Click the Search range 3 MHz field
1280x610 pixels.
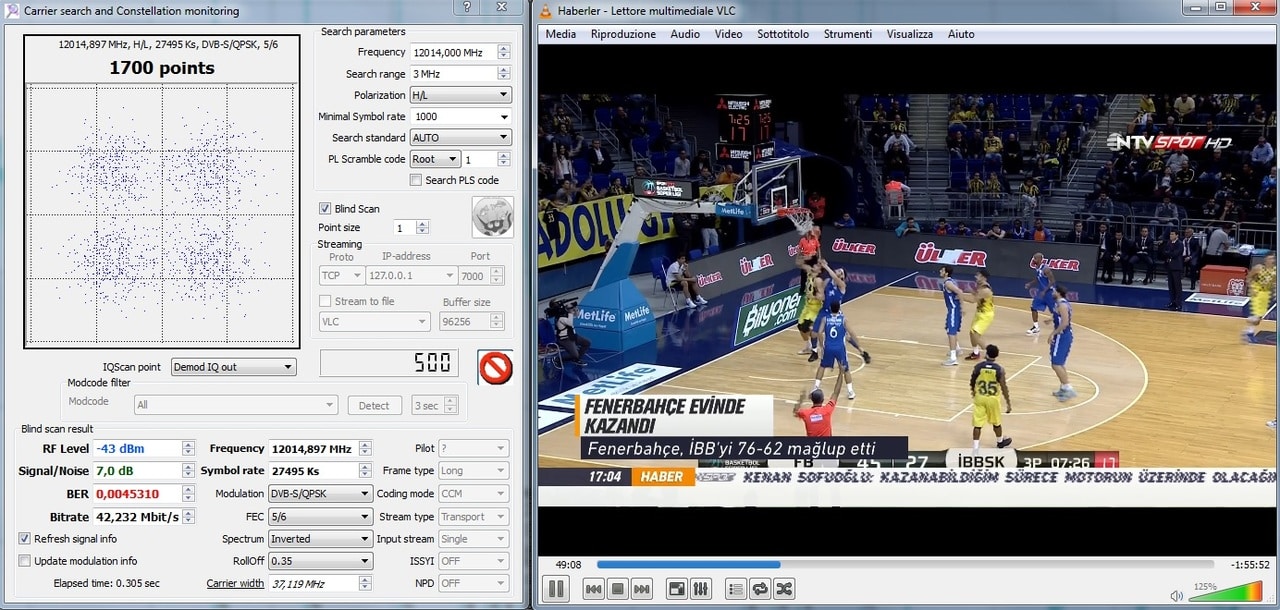[x=452, y=74]
